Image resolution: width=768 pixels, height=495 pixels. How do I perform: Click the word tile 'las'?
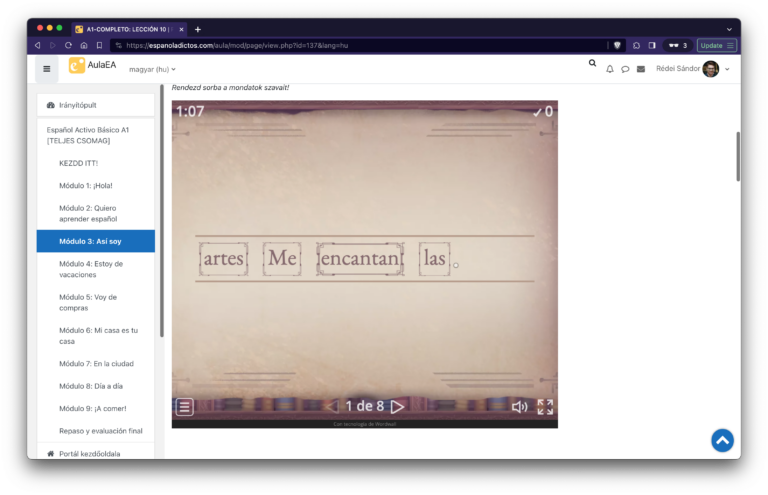[434, 259]
